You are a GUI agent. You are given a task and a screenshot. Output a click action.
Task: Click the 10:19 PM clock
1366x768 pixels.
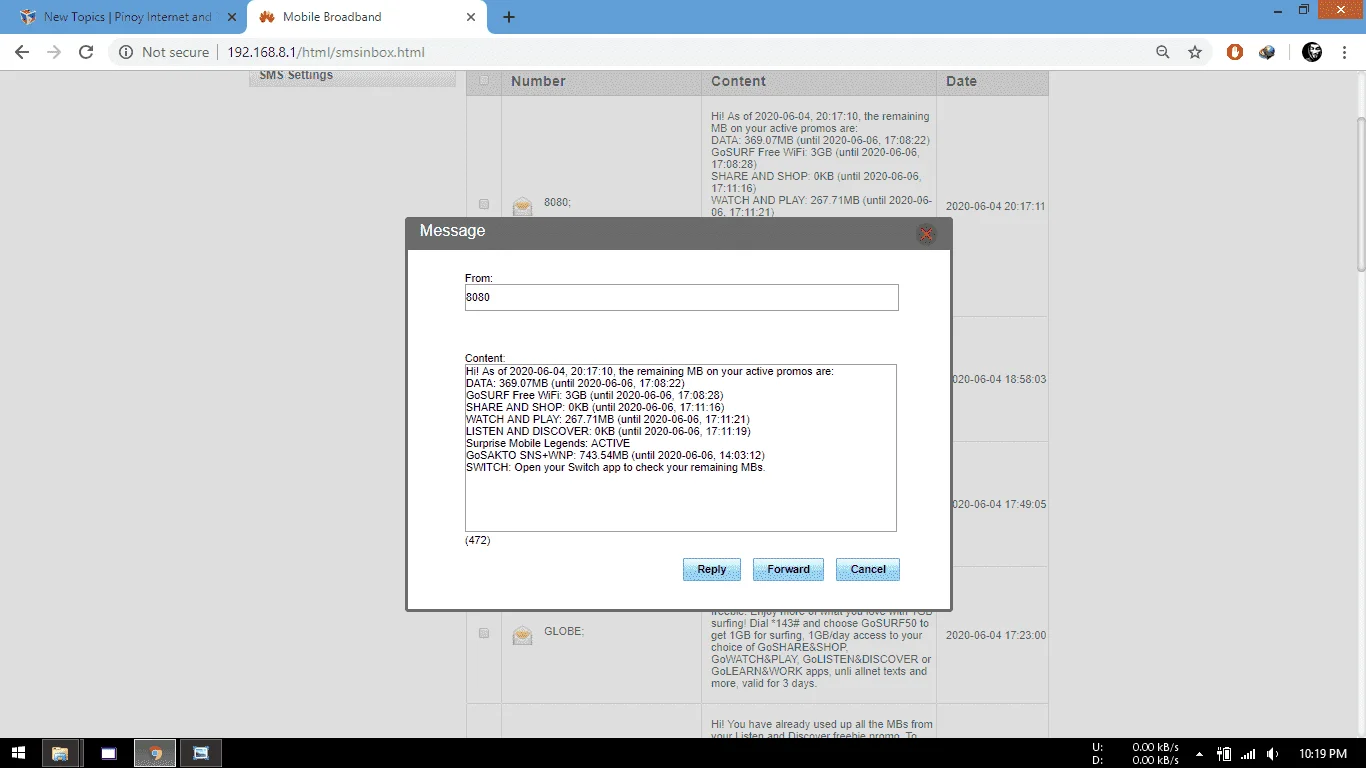1321,753
